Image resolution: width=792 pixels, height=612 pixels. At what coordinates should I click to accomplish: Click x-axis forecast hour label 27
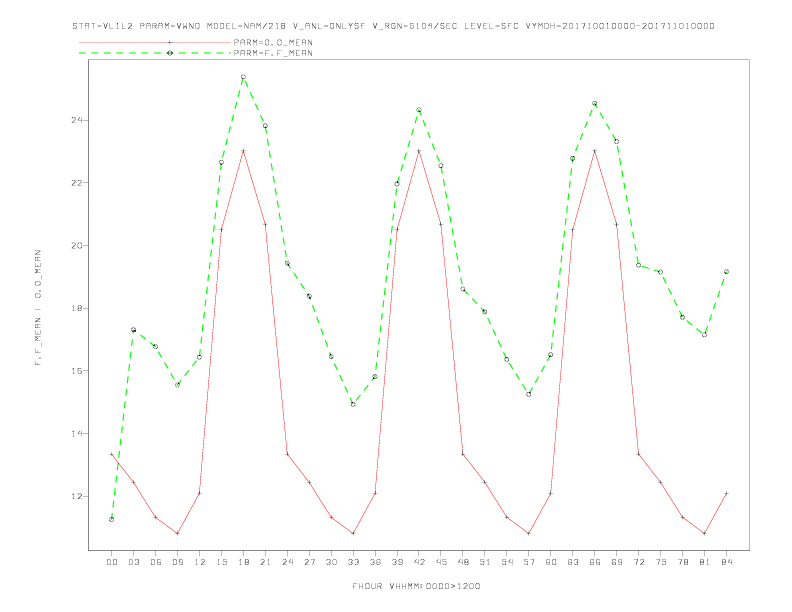point(309,562)
